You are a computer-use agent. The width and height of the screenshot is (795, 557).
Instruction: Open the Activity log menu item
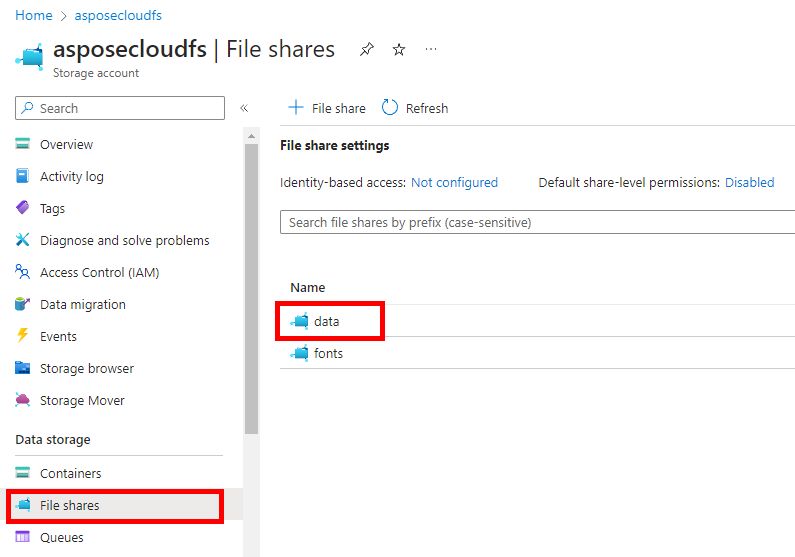pyautogui.click(x=71, y=176)
